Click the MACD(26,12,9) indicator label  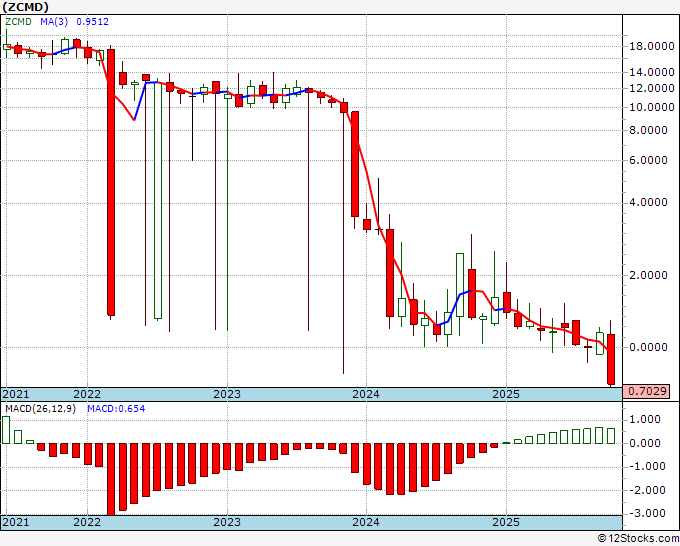pos(41,409)
